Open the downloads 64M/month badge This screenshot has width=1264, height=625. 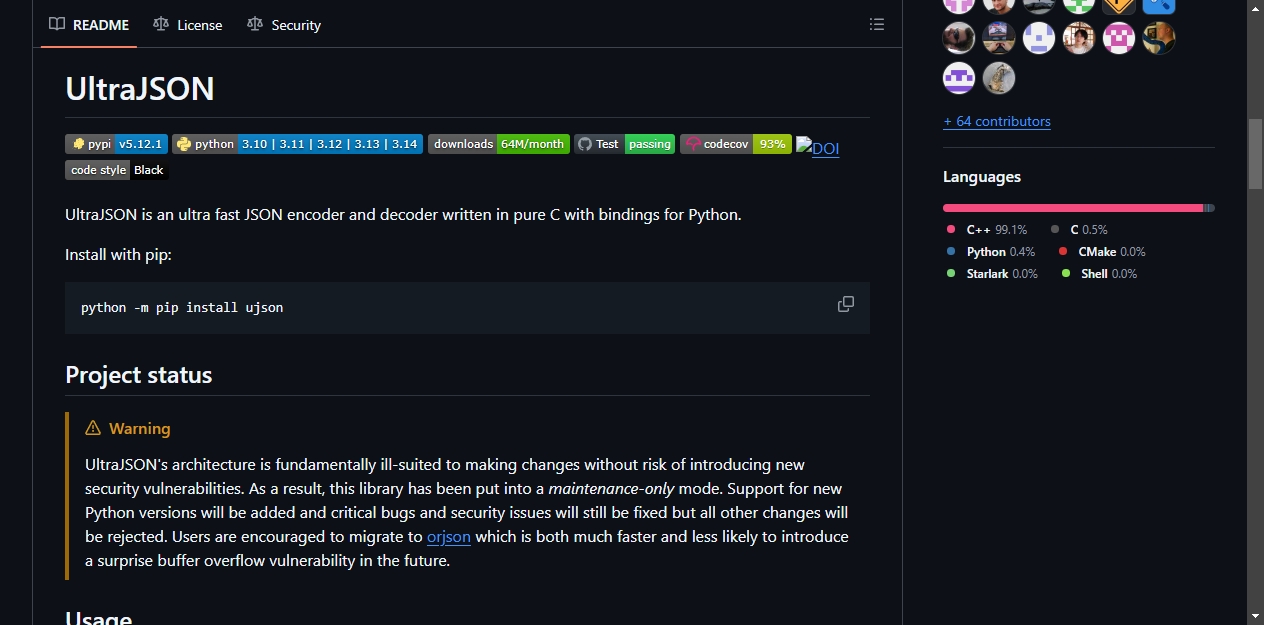click(499, 144)
